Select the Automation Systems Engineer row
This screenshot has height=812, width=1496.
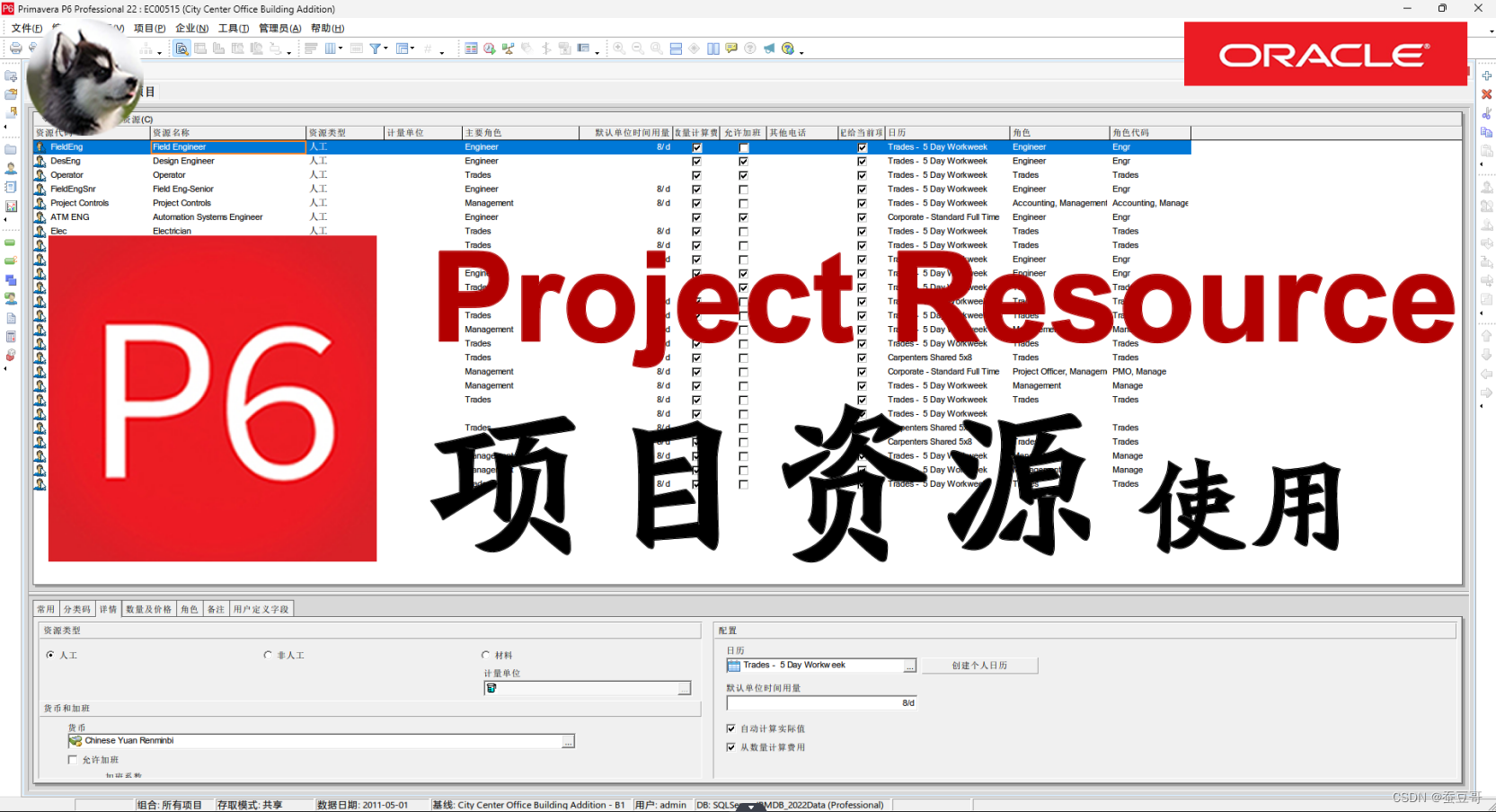[x=611, y=217]
